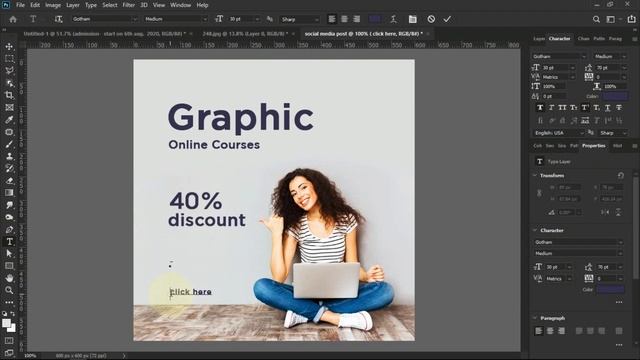This screenshot has width=640, height=360.
Task: Select the Crop tool
Action: (x=9, y=95)
